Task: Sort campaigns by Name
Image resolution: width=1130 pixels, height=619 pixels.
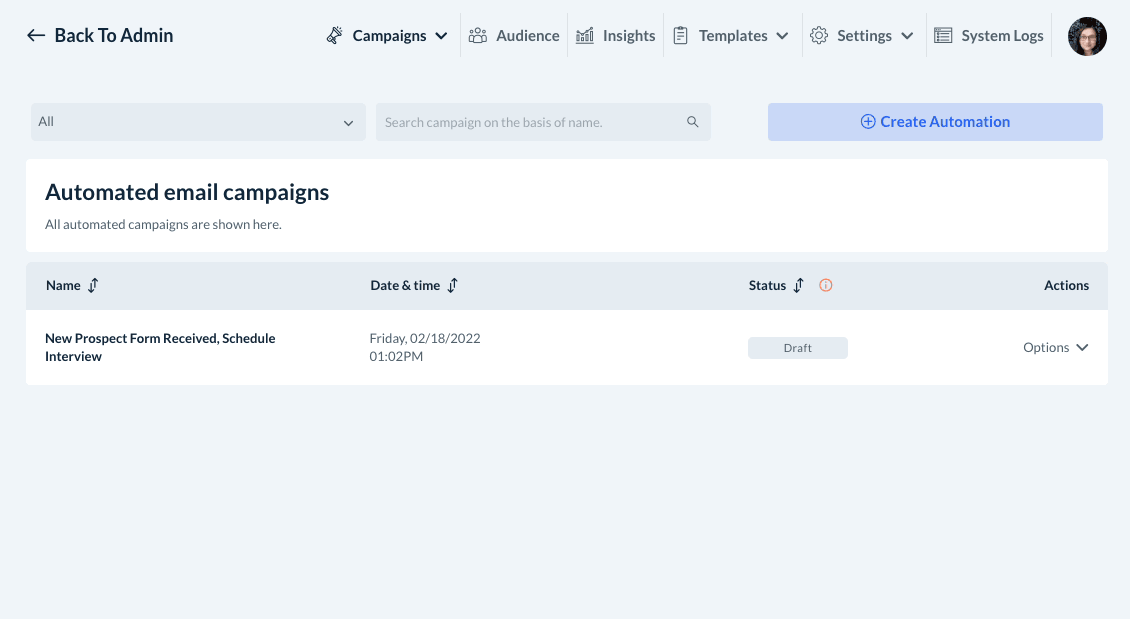Action: point(93,285)
